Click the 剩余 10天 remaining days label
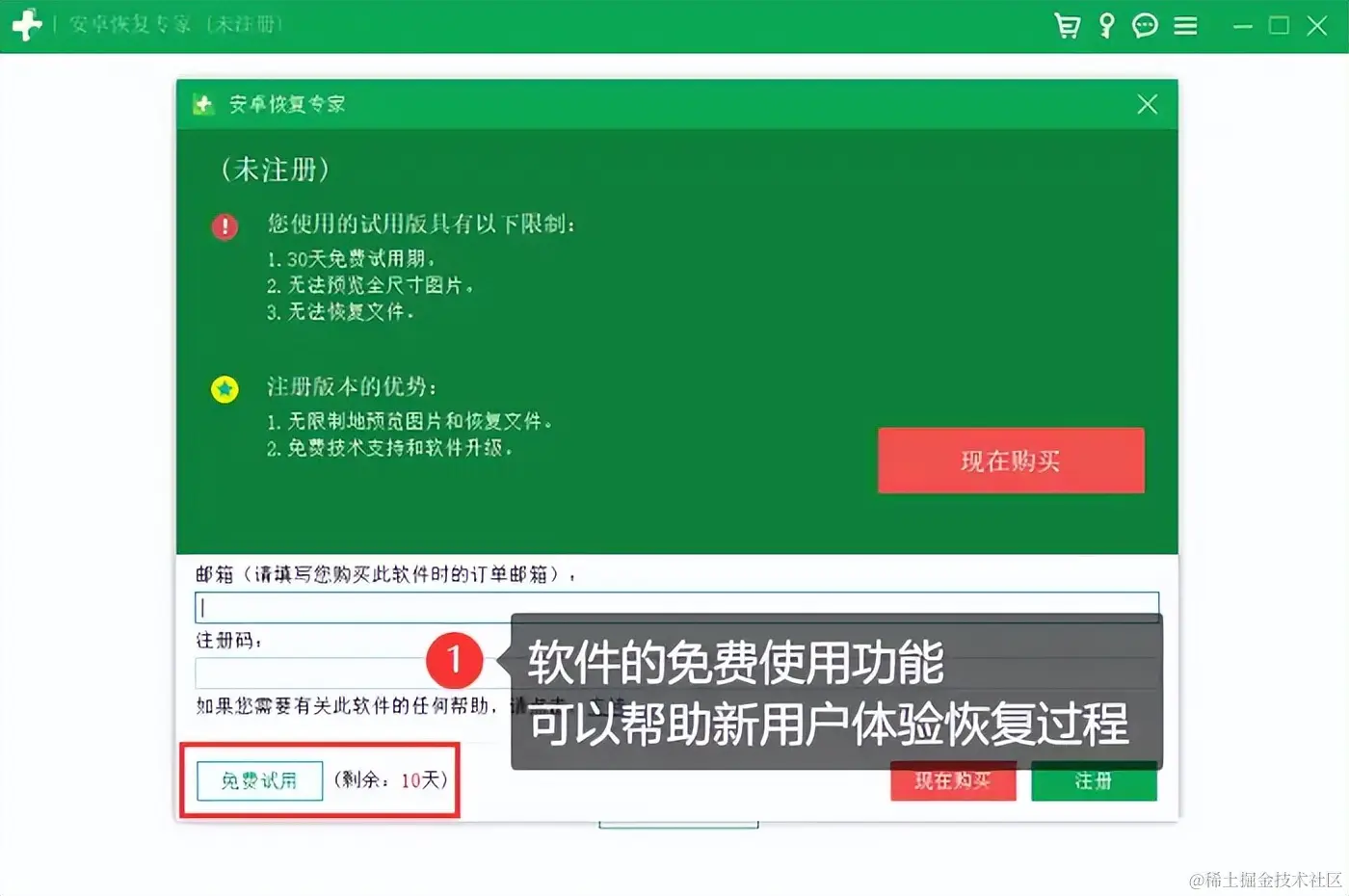Viewport: 1349px width, 896px height. point(391,779)
